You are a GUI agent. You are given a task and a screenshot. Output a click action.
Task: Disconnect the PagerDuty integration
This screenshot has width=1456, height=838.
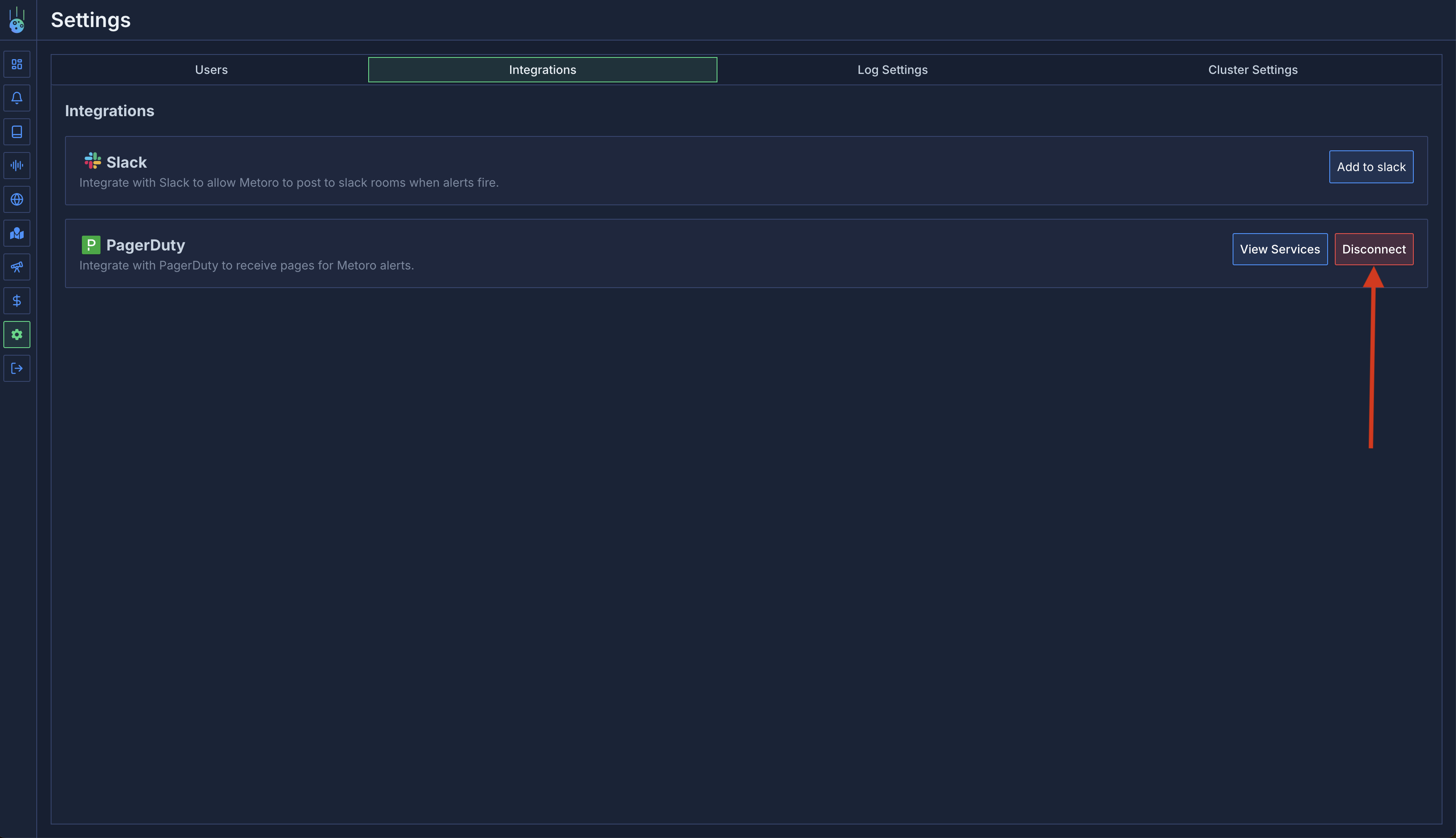pyautogui.click(x=1374, y=249)
